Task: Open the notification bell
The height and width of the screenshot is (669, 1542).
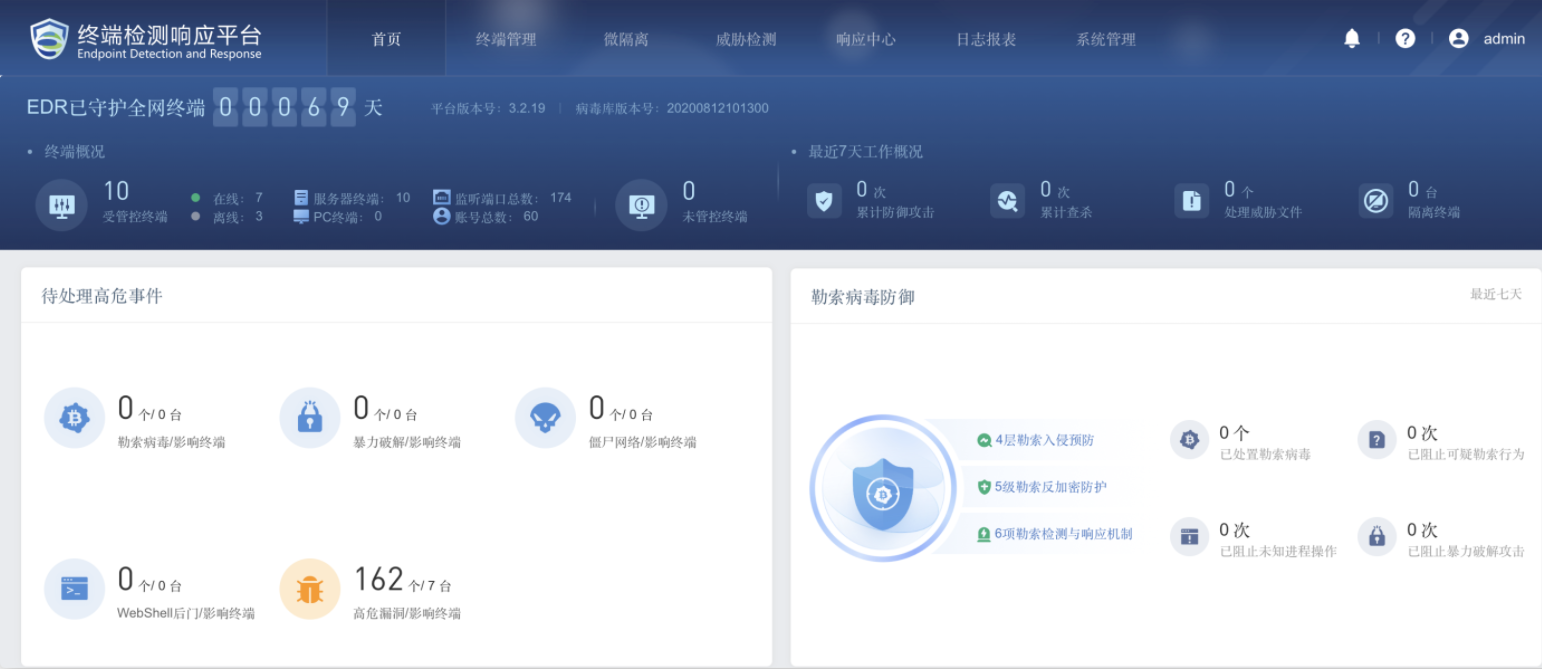Action: 1352,38
